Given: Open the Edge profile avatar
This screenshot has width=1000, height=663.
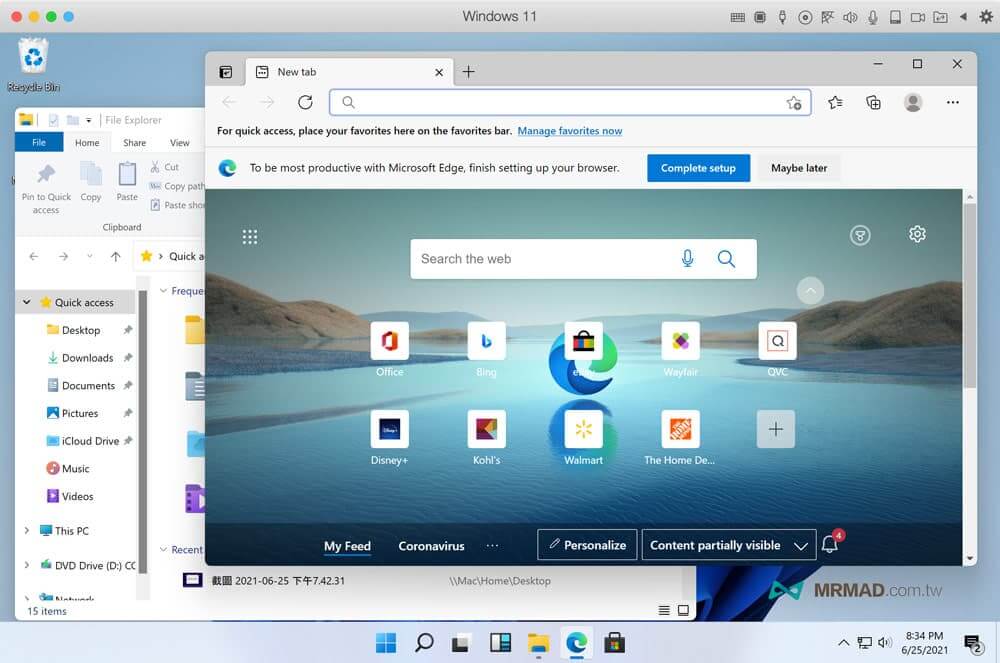Looking at the screenshot, I should (913, 102).
